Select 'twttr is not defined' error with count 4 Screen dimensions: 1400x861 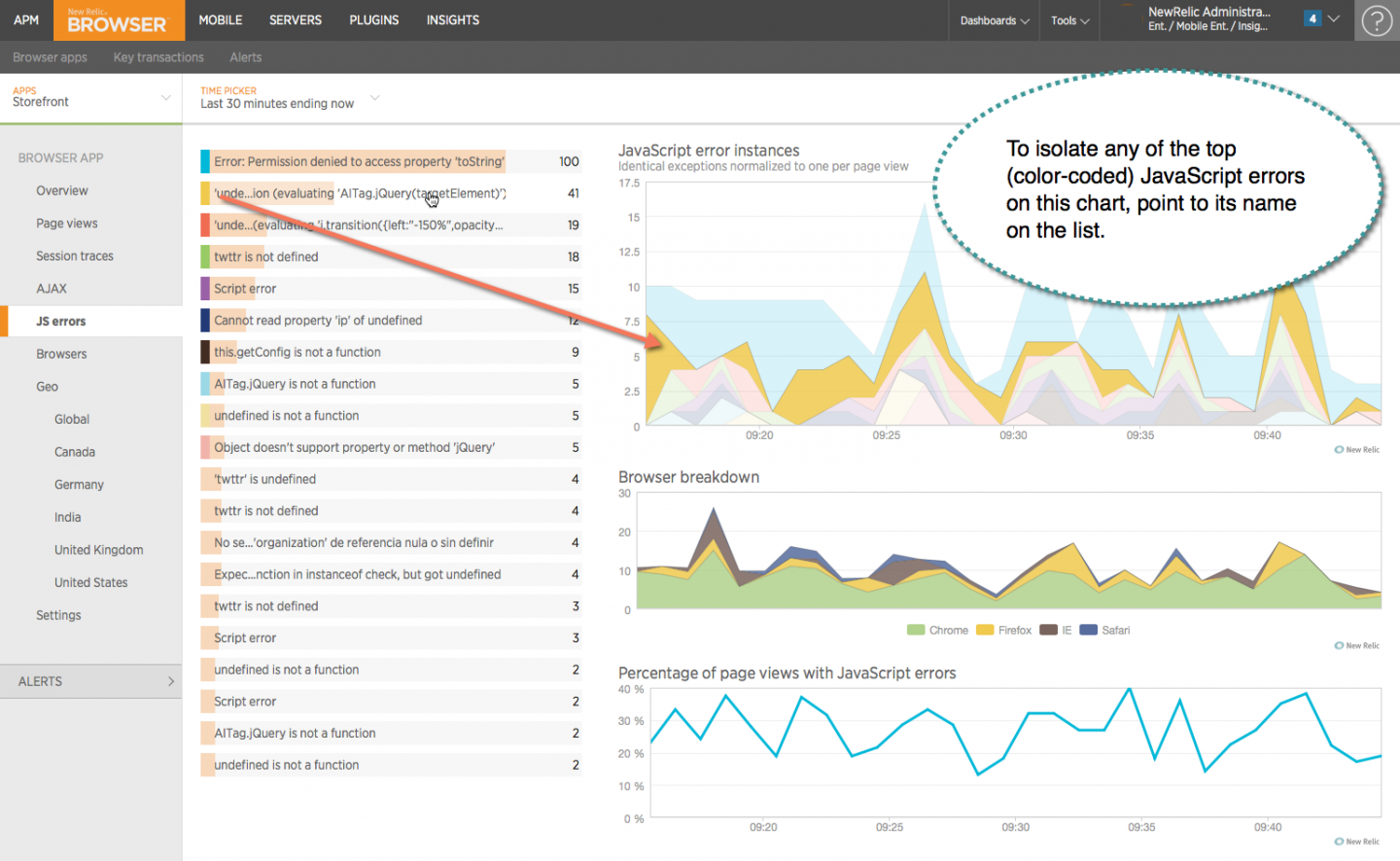pyautogui.click(x=391, y=511)
